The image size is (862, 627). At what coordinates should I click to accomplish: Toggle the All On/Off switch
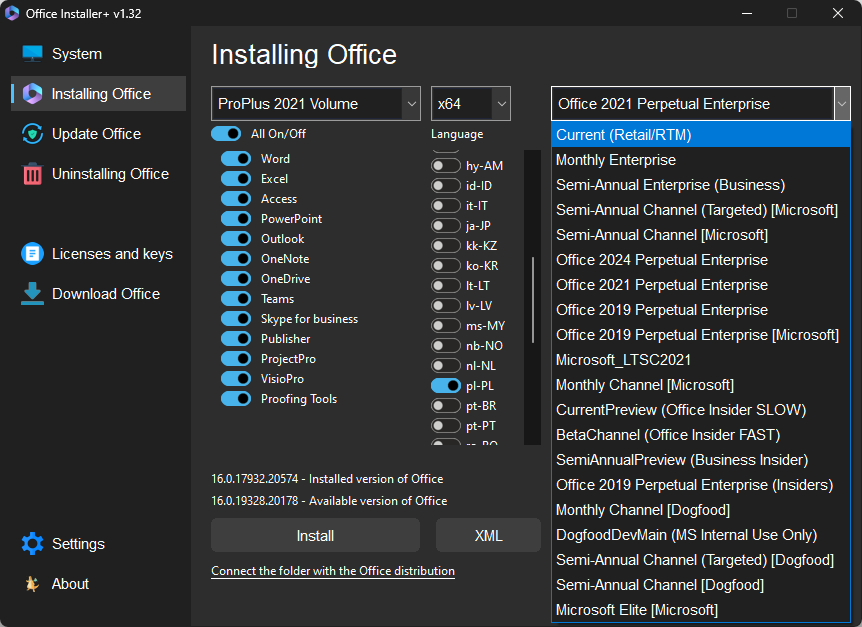point(226,134)
